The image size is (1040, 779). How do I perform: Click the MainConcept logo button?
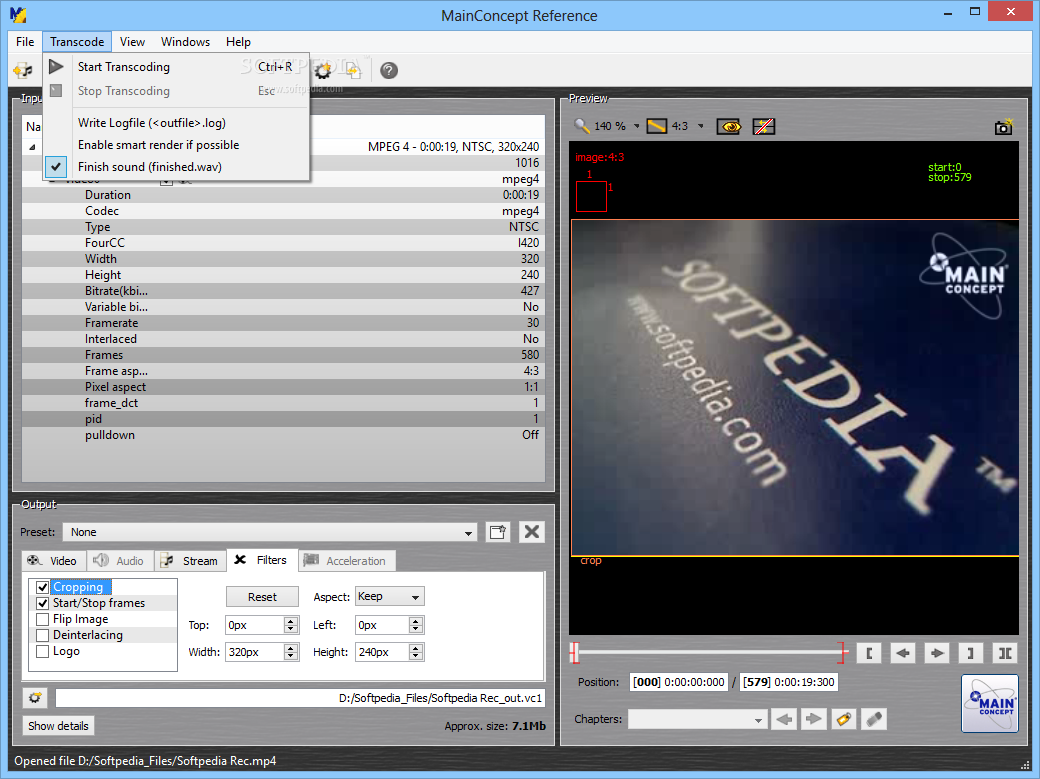tap(990, 703)
